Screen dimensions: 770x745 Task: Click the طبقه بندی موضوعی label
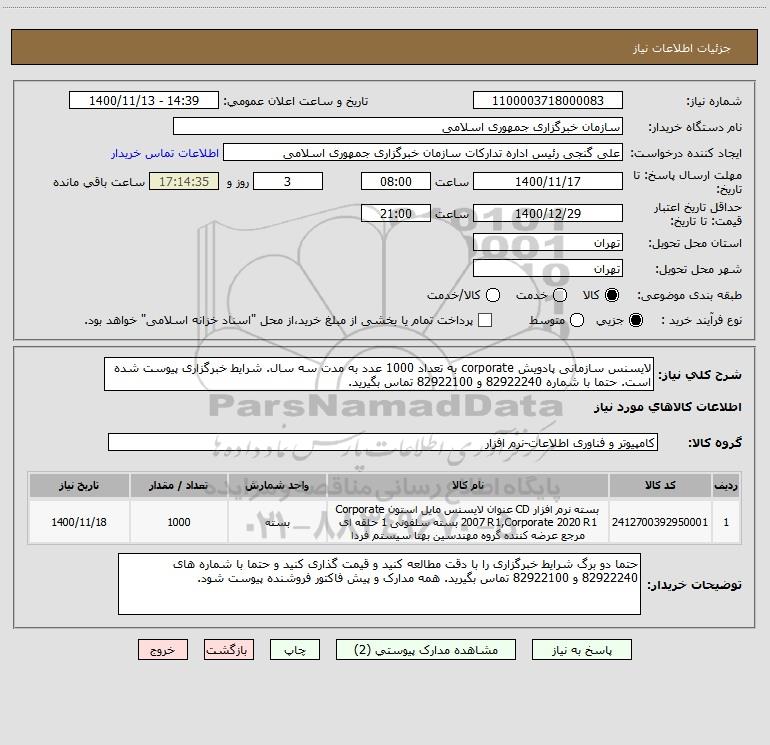[x=689, y=295]
